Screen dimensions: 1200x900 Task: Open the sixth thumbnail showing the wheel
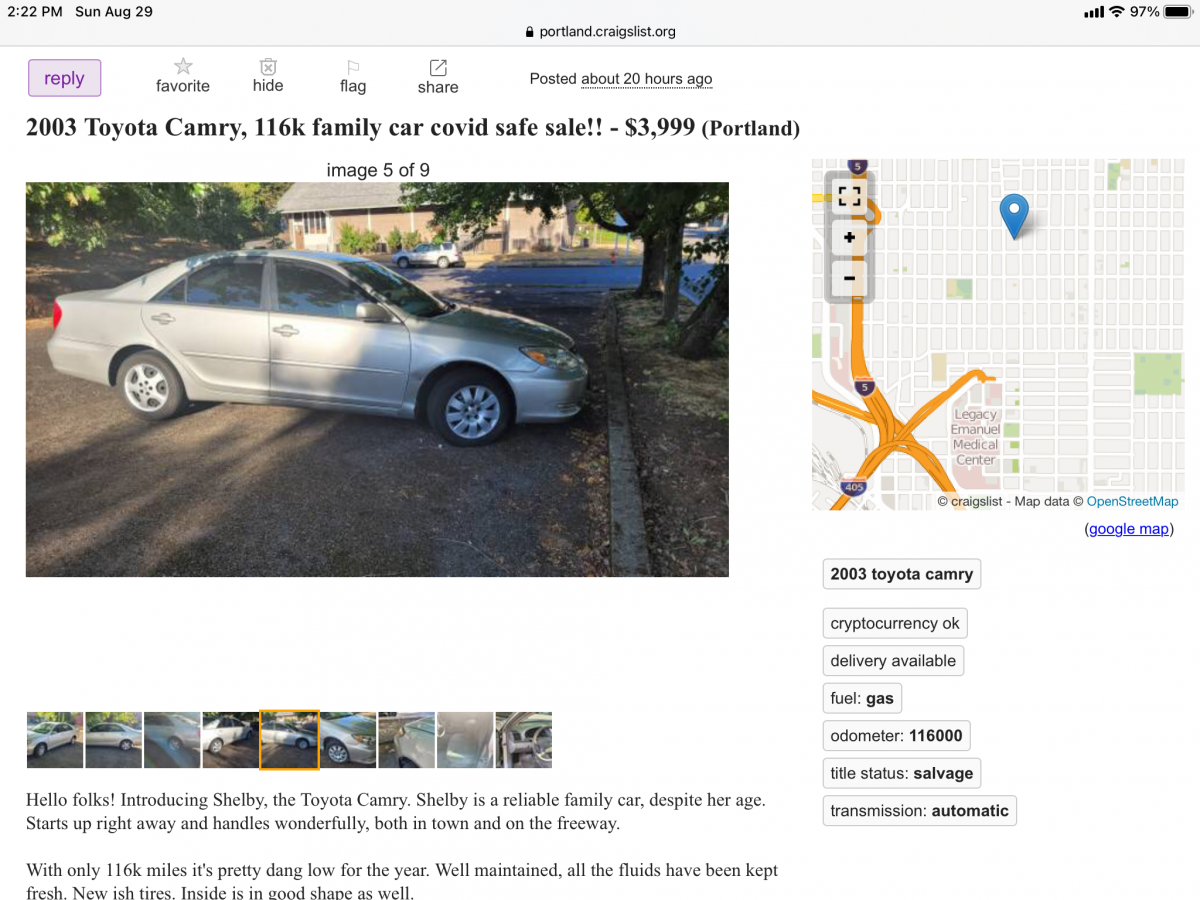tap(348, 740)
